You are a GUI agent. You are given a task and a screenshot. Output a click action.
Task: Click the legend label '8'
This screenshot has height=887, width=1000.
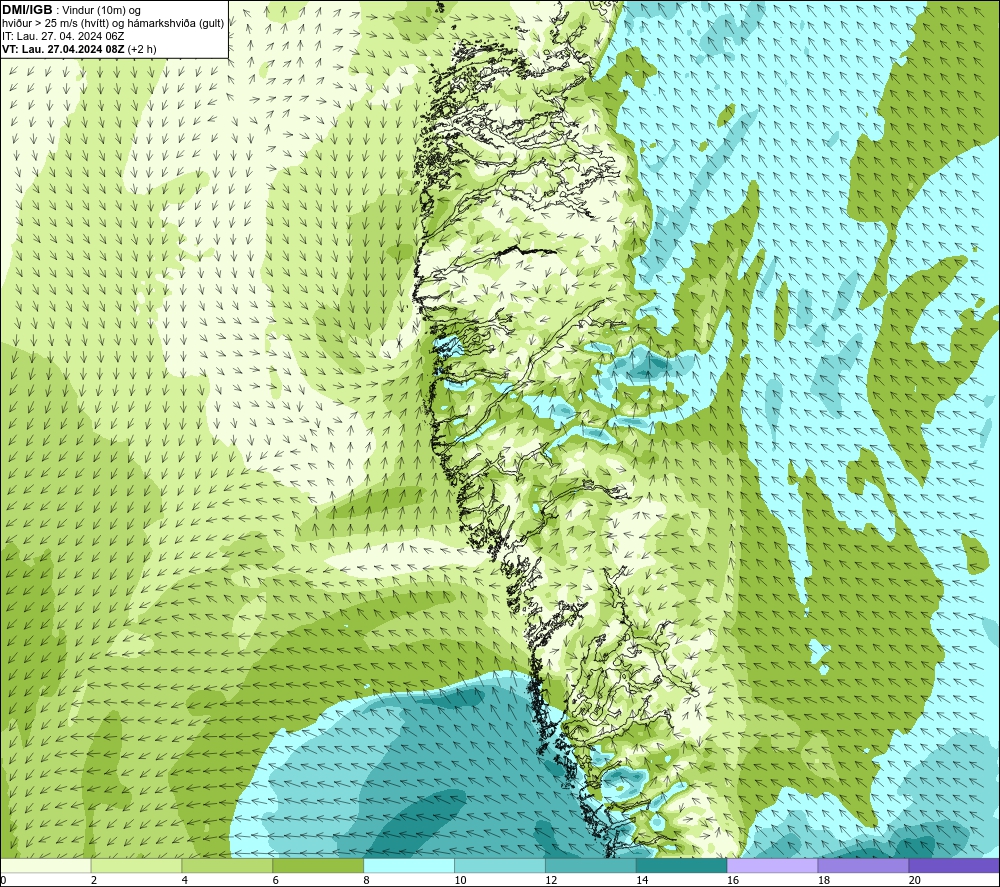[367, 880]
